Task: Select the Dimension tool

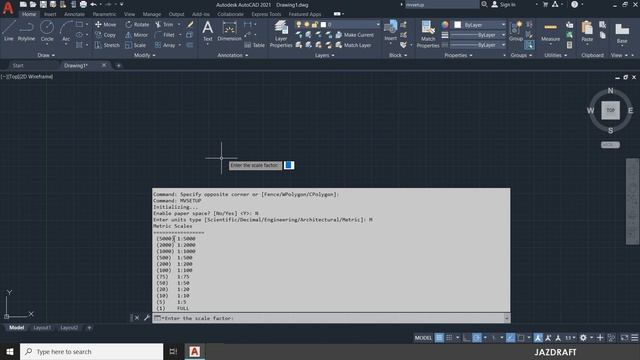Action: click(229, 31)
